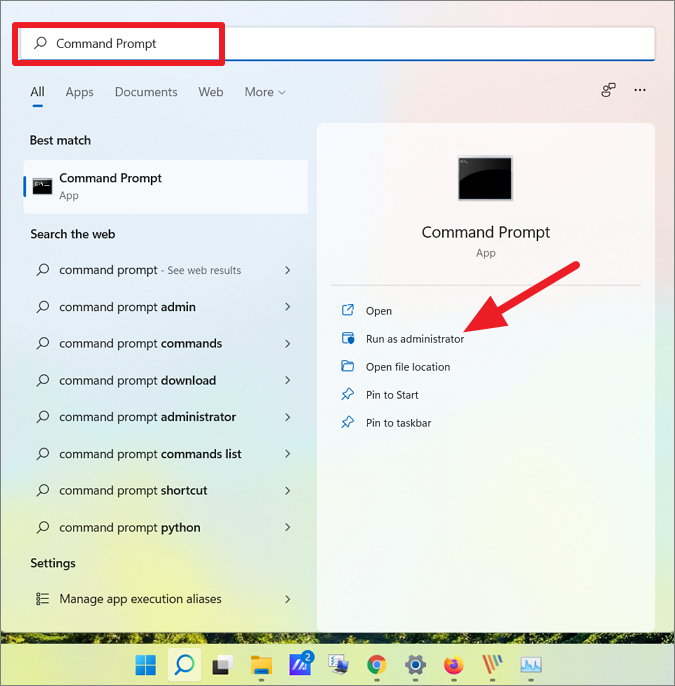This screenshot has width=675, height=686.
Task: Click settings list icon beside Manage app aliases
Action: (x=42, y=598)
